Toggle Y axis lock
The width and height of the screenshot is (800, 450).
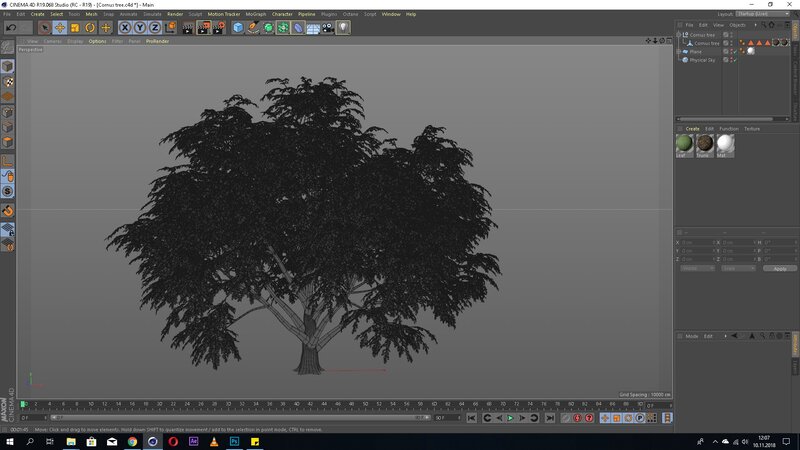(x=140, y=28)
